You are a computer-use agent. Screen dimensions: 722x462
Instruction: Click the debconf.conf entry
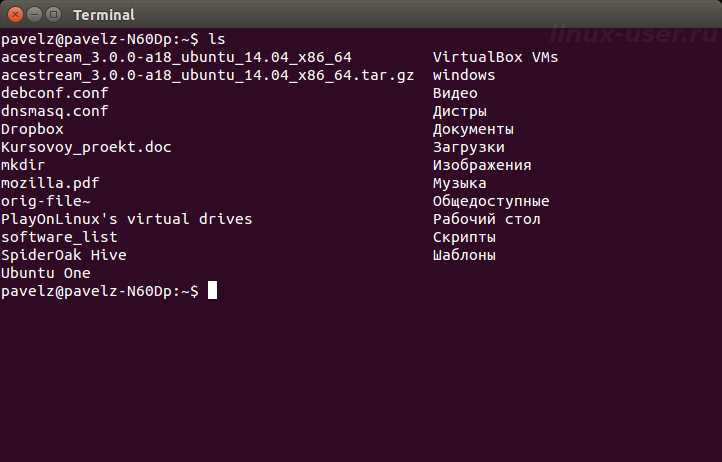(55, 93)
